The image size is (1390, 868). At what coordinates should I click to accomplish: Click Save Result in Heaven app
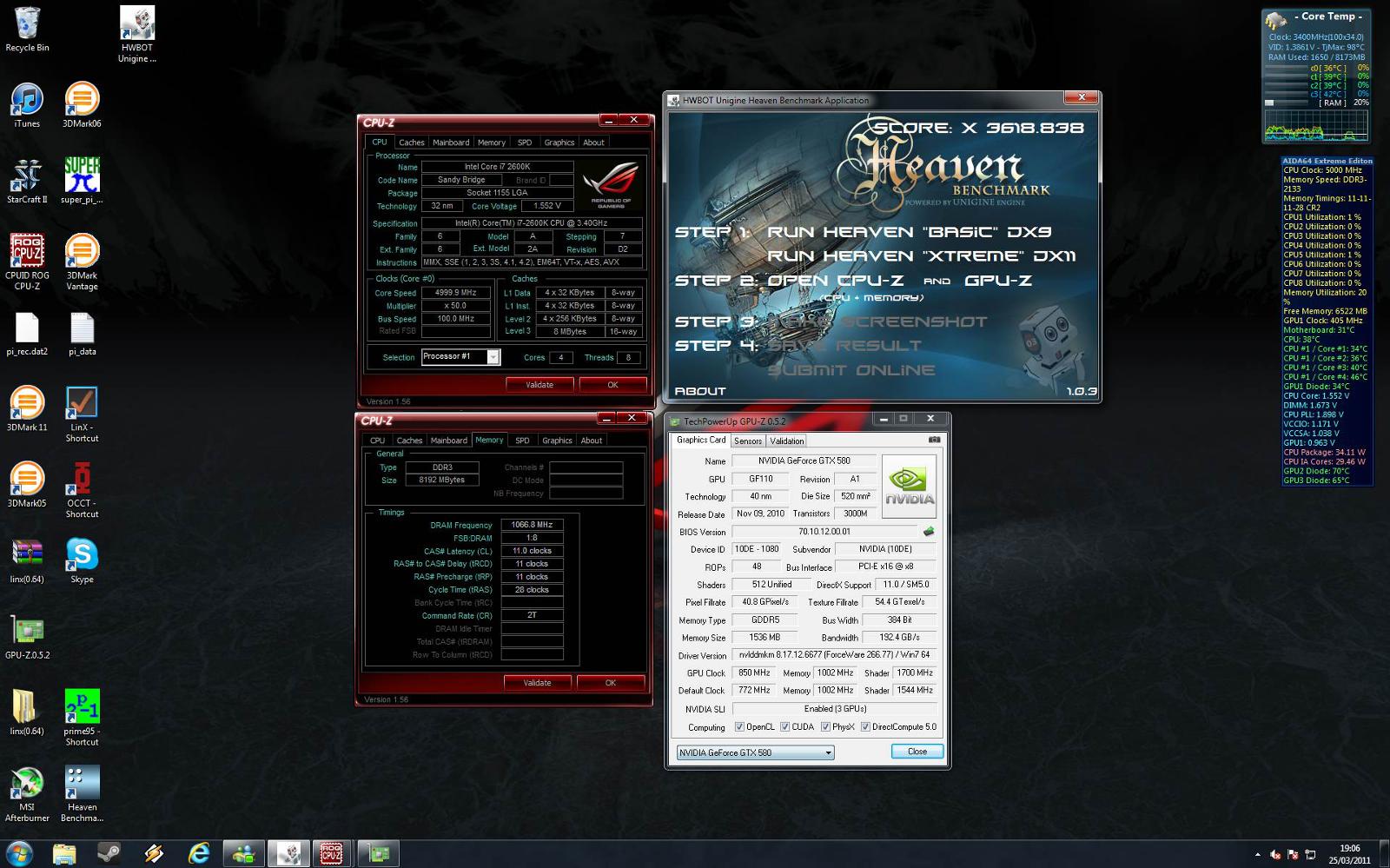[844, 346]
